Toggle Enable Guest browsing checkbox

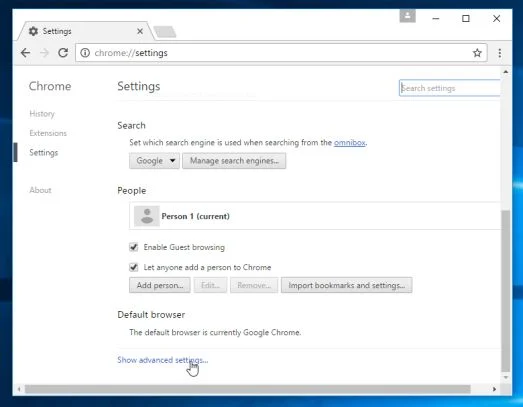click(133, 247)
